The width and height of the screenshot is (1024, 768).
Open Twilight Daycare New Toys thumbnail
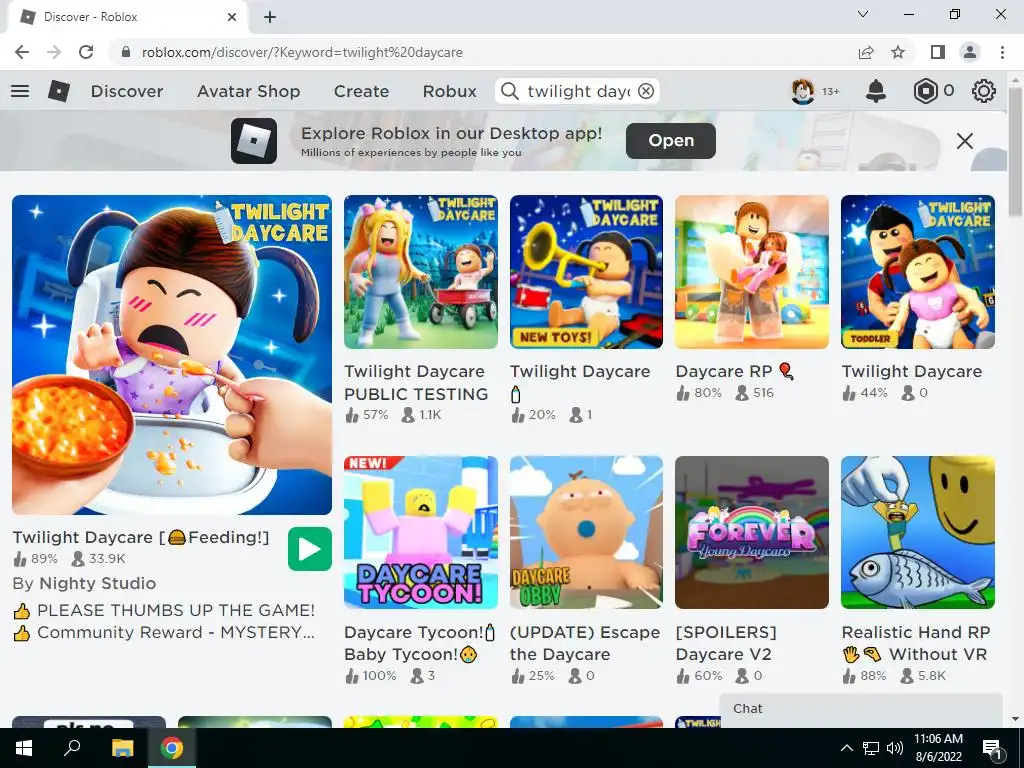pyautogui.click(x=586, y=272)
